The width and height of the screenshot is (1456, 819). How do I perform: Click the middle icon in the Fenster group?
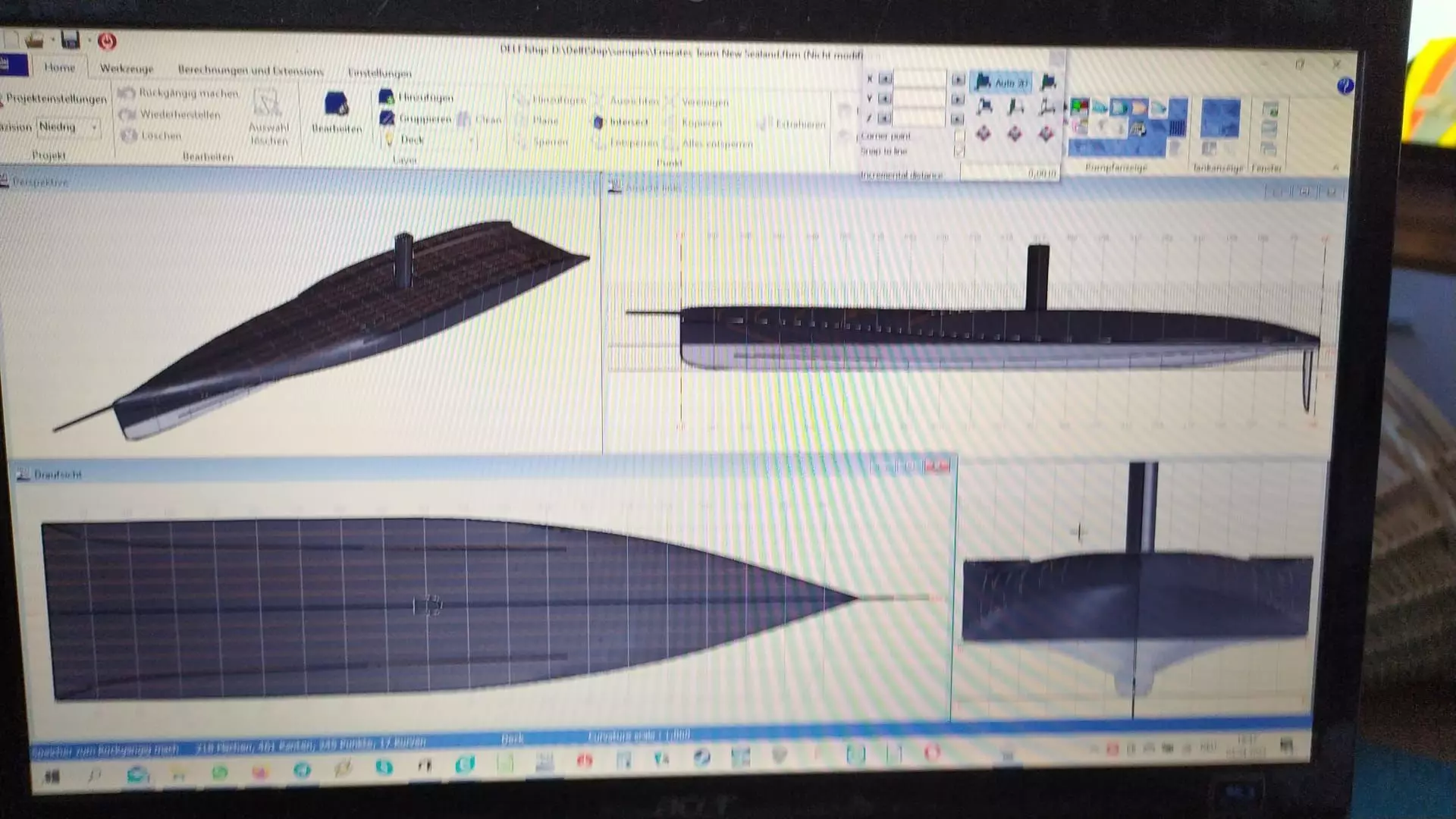[x=1269, y=129]
